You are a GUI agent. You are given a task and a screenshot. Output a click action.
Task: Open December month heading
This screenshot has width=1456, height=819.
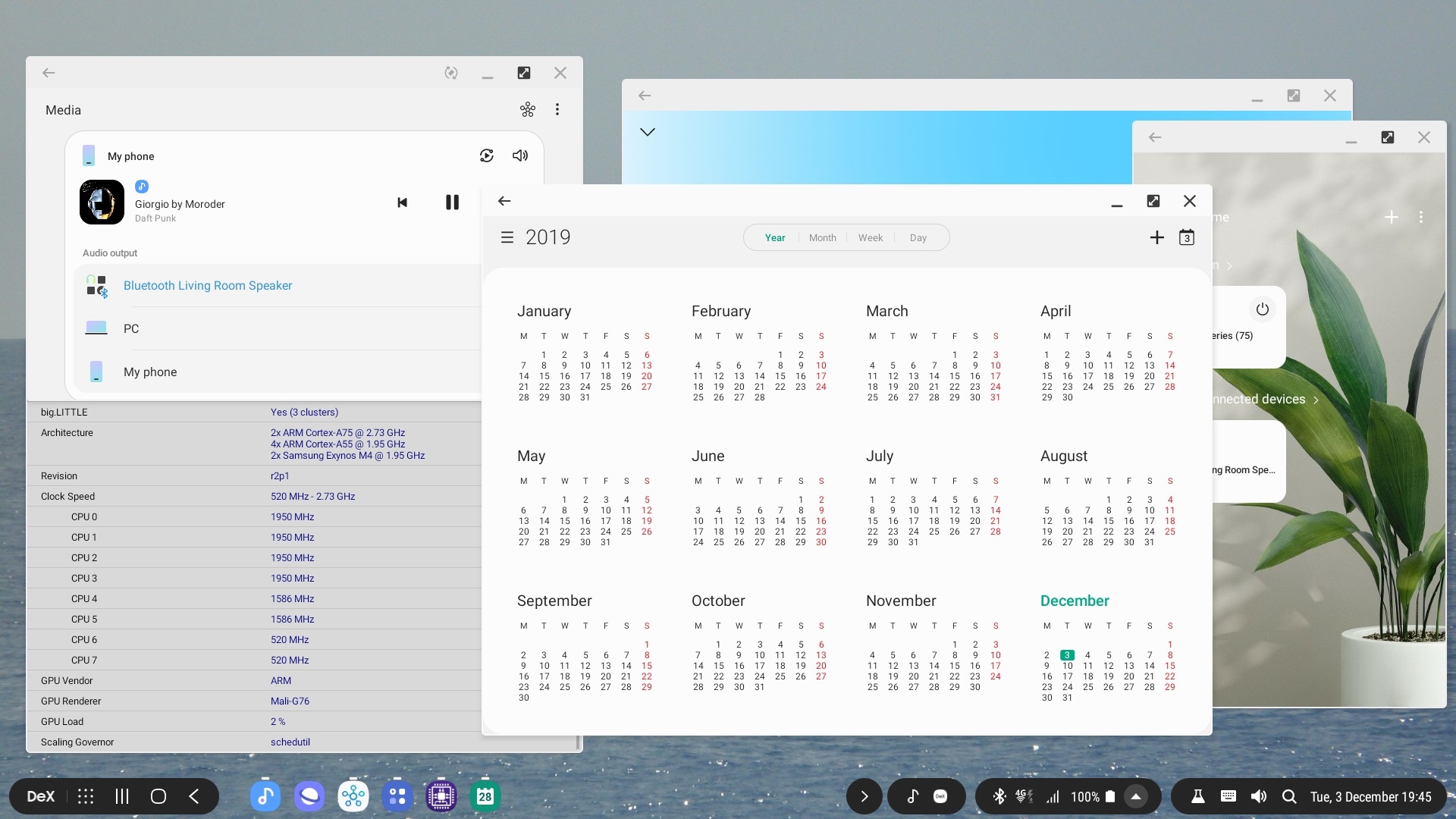coord(1074,601)
